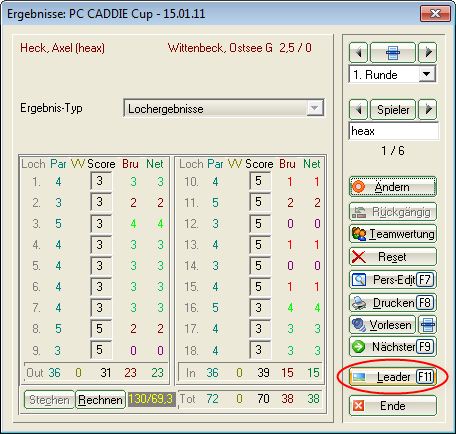The width and height of the screenshot is (456, 434).
Task: Click score field for hole 4
Action: point(101,244)
